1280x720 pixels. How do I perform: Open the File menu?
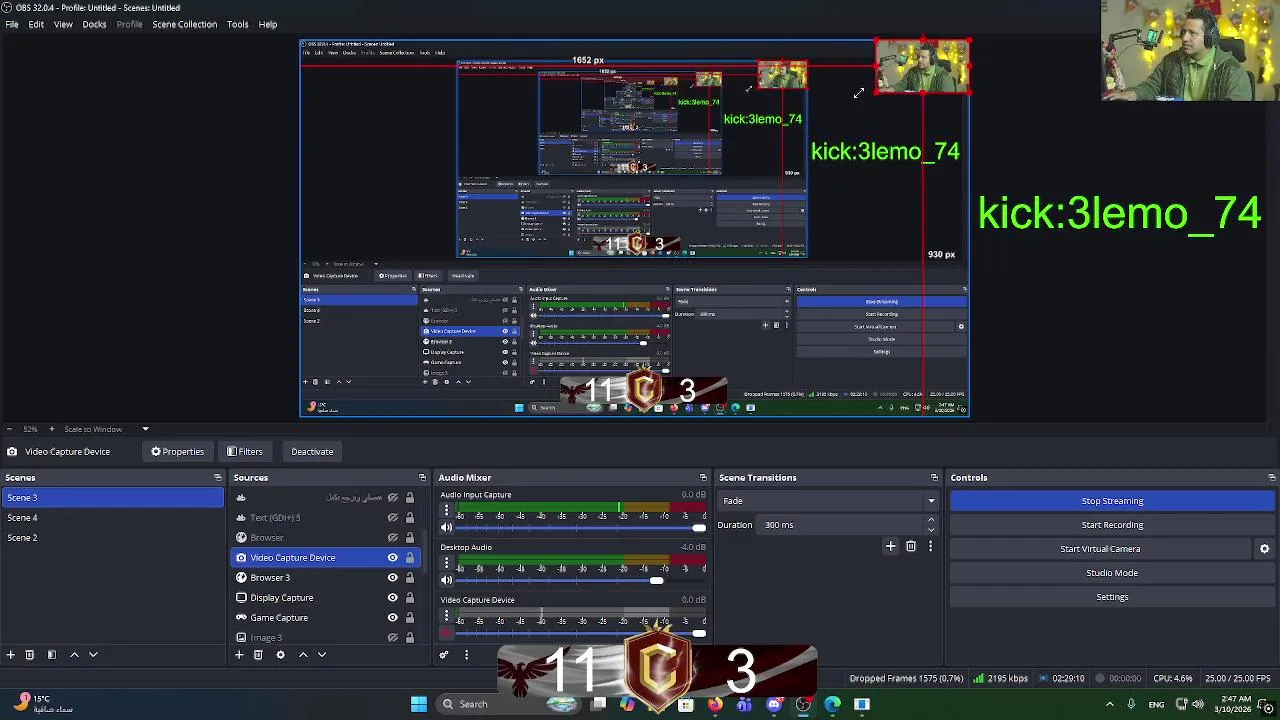tap(12, 24)
